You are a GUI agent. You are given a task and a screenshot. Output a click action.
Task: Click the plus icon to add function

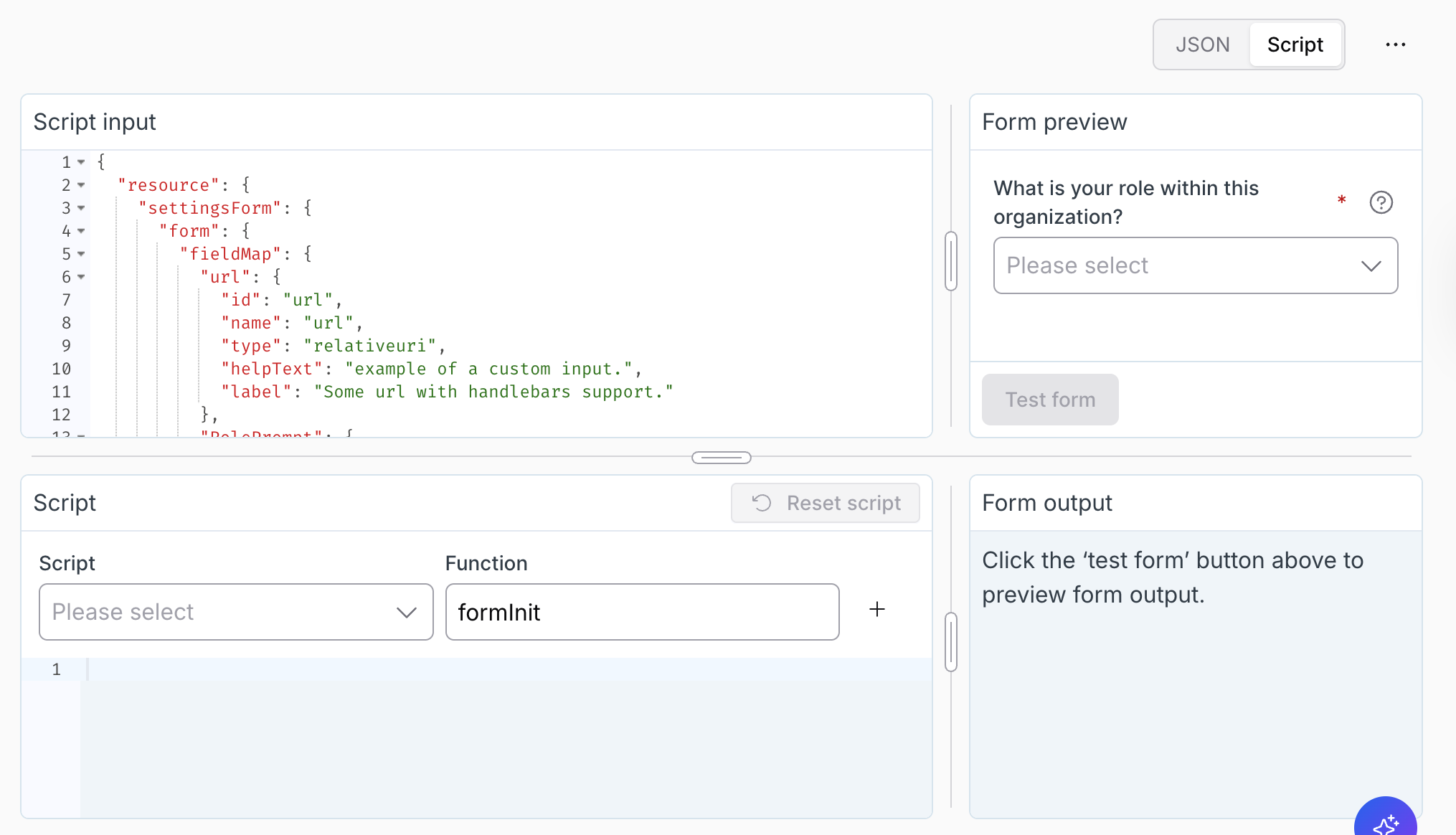(x=876, y=609)
